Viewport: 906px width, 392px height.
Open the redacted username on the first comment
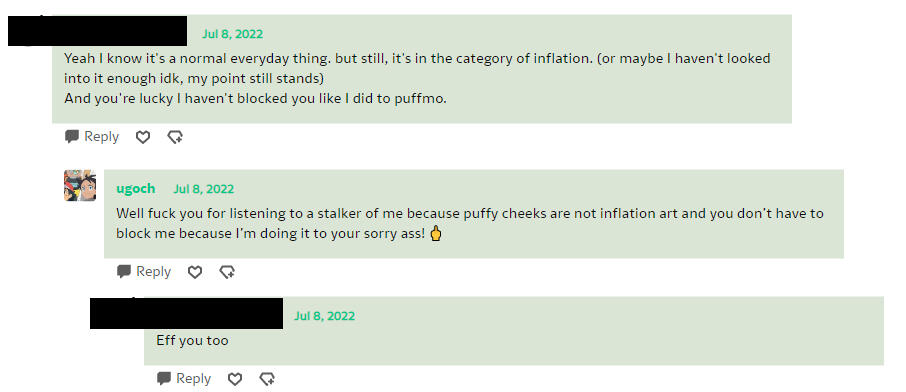pos(97,31)
